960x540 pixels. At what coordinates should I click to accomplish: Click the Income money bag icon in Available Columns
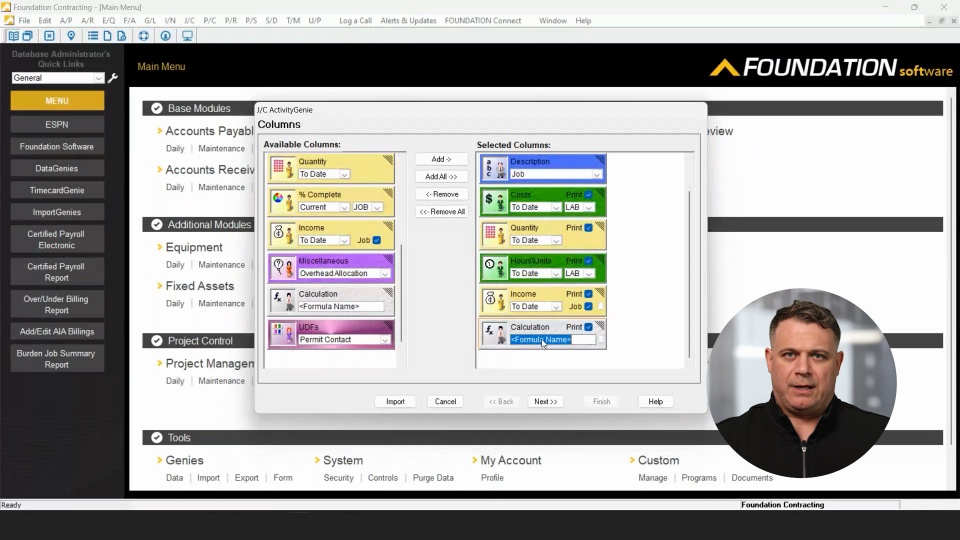(x=282, y=234)
